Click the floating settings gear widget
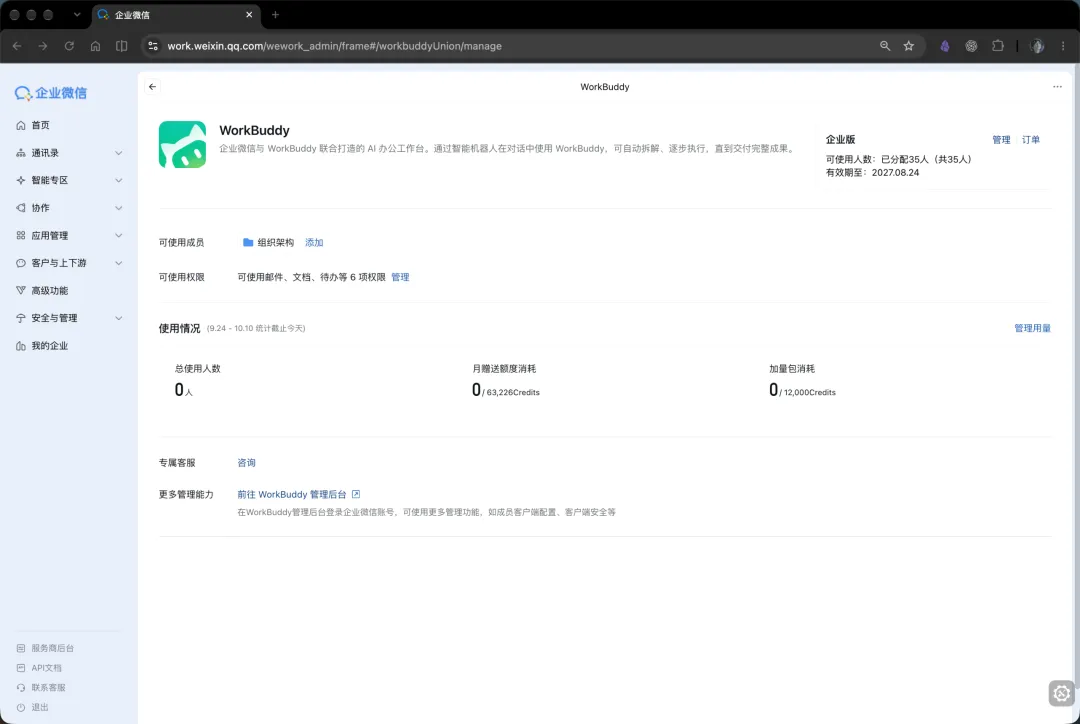 click(x=1061, y=693)
